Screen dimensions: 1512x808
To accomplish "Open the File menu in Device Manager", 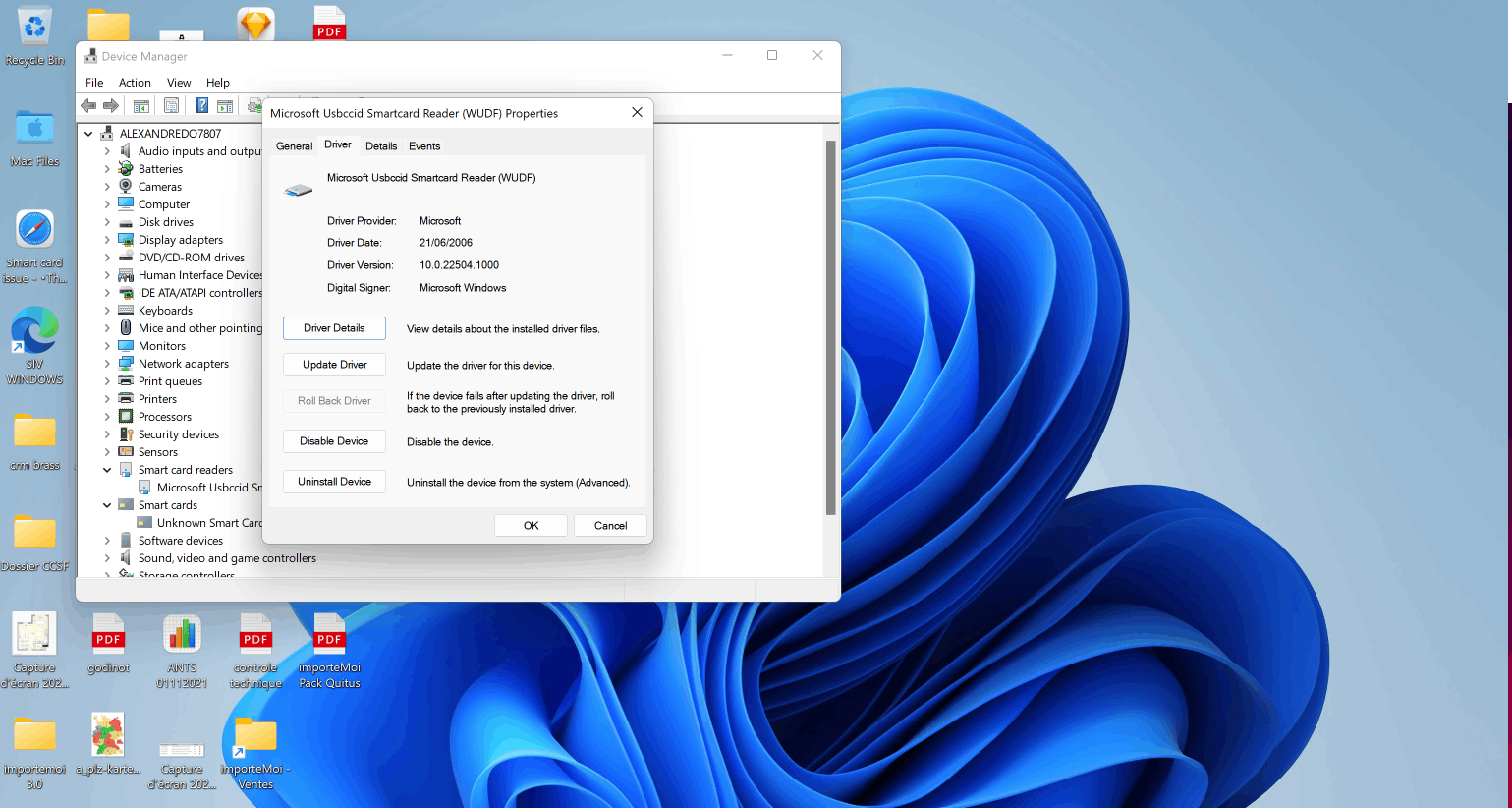I will [x=94, y=83].
